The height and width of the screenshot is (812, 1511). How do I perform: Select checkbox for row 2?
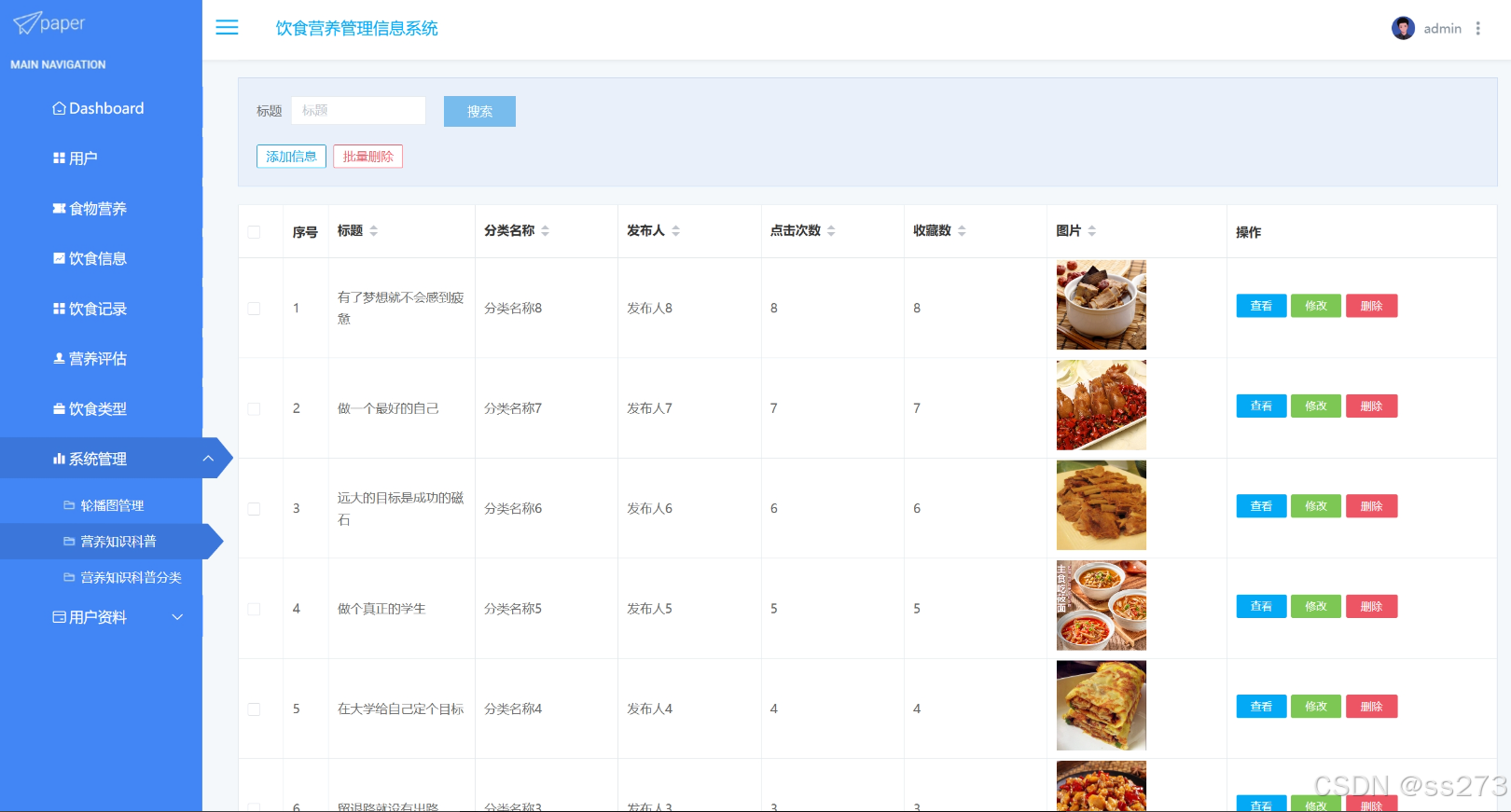(254, 408)
